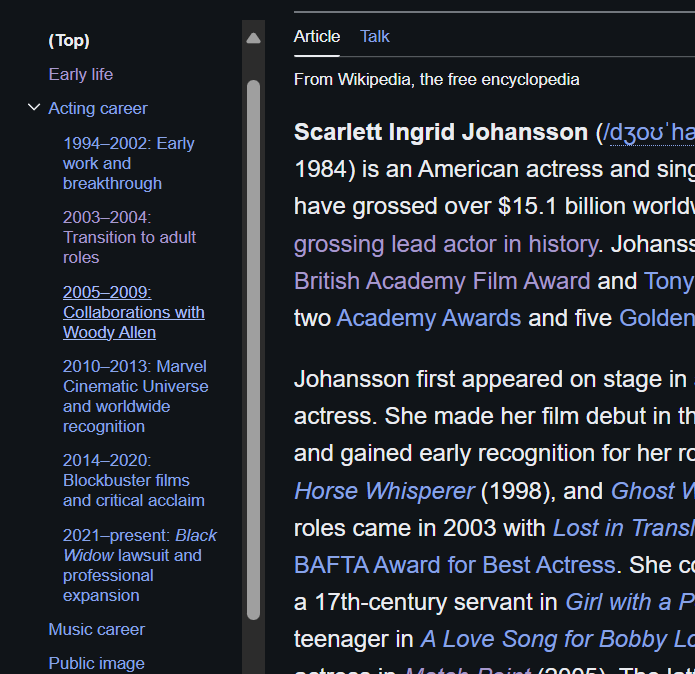The width and height of the screenshot is (695, 674).
Task: Click the sidebar scroll-up arrow
Action: 253,38
